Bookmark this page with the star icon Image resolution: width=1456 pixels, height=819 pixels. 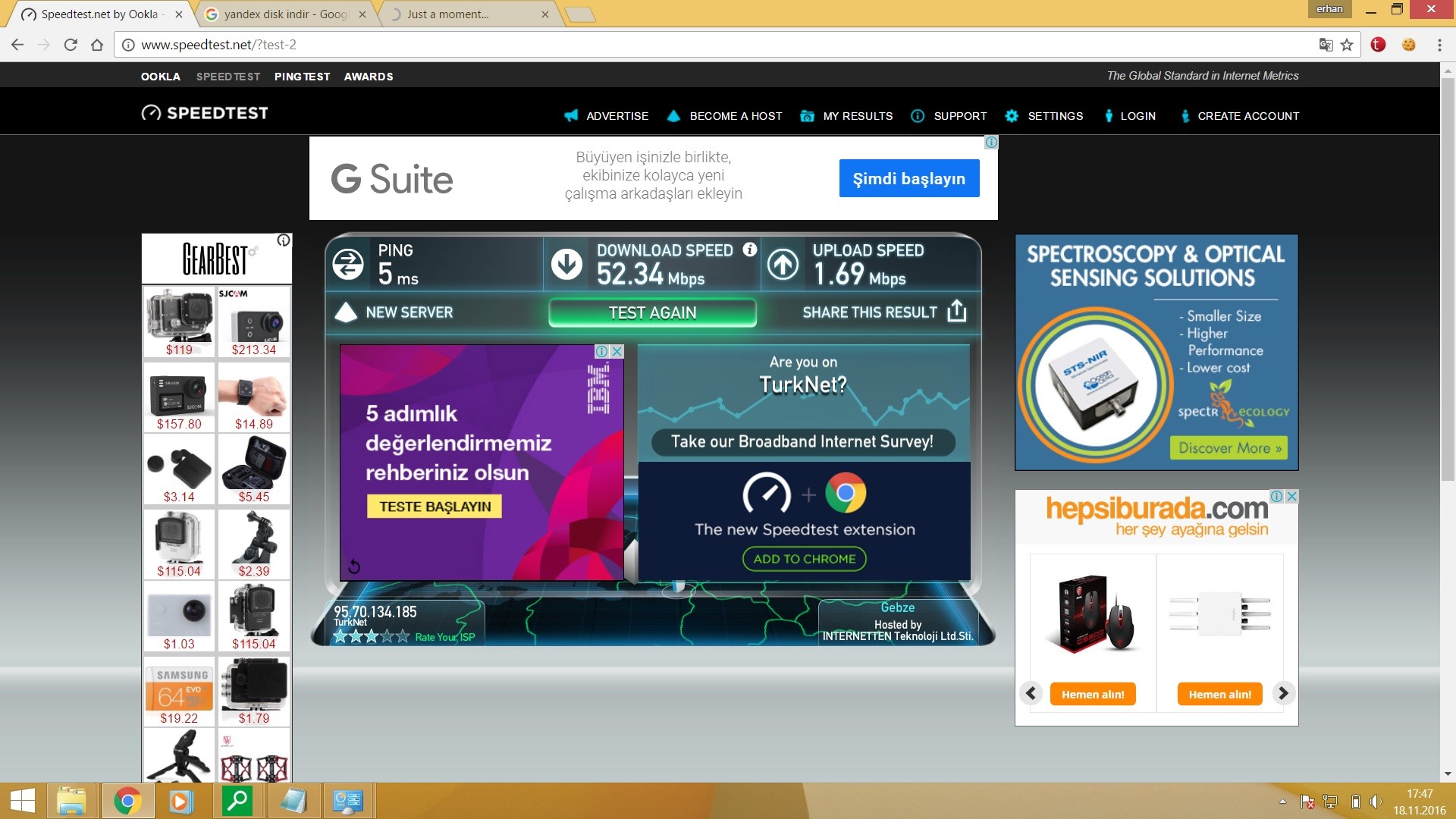pyautogui.click(x=1347, y=45)
